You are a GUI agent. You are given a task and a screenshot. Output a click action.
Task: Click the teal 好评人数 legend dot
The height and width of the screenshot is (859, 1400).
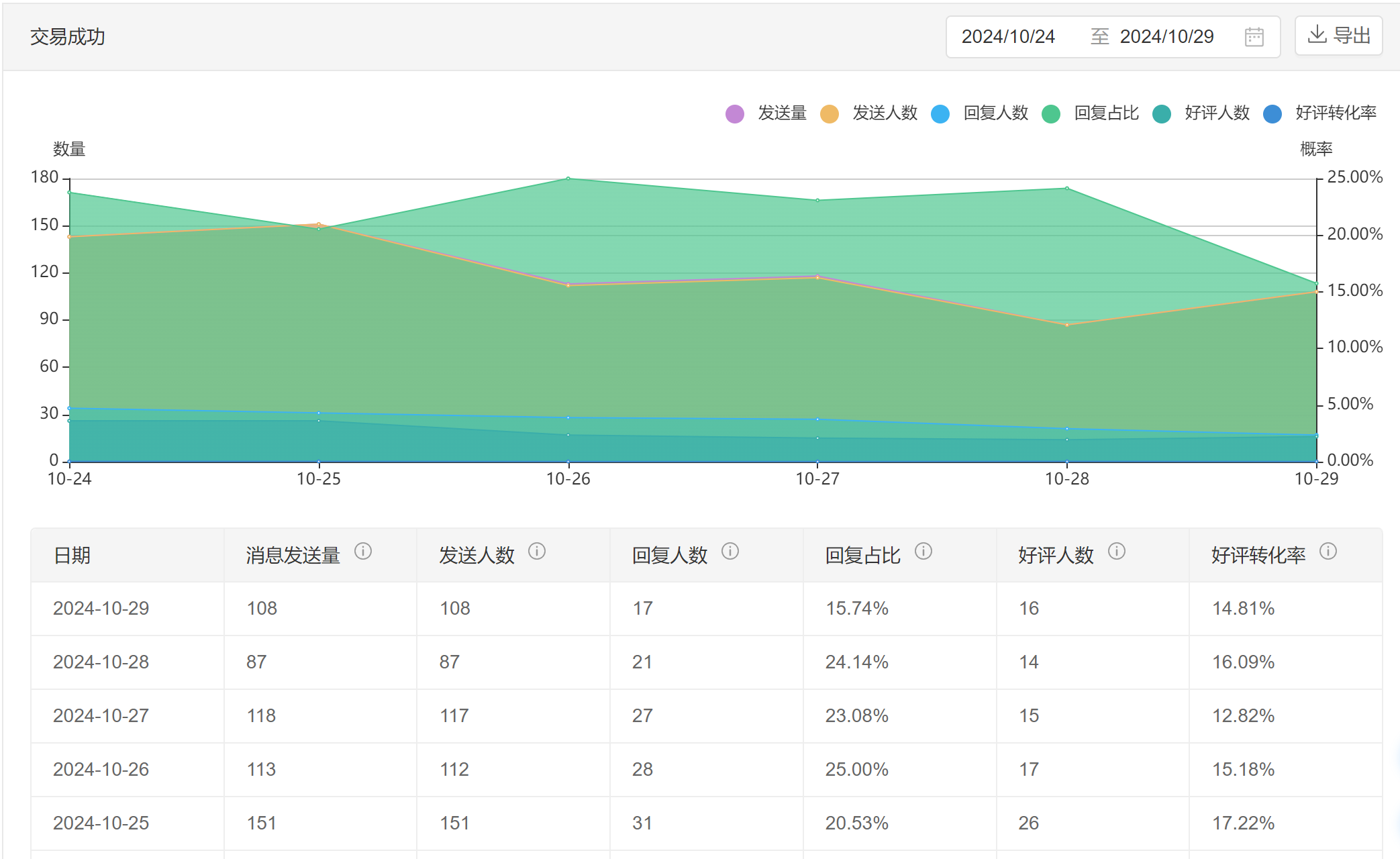click(1162, 114)
